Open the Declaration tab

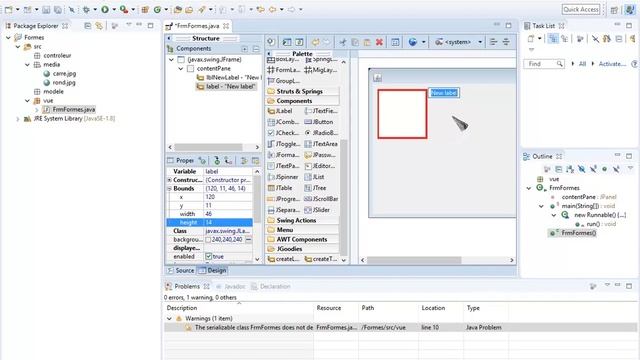click(271, 287)
